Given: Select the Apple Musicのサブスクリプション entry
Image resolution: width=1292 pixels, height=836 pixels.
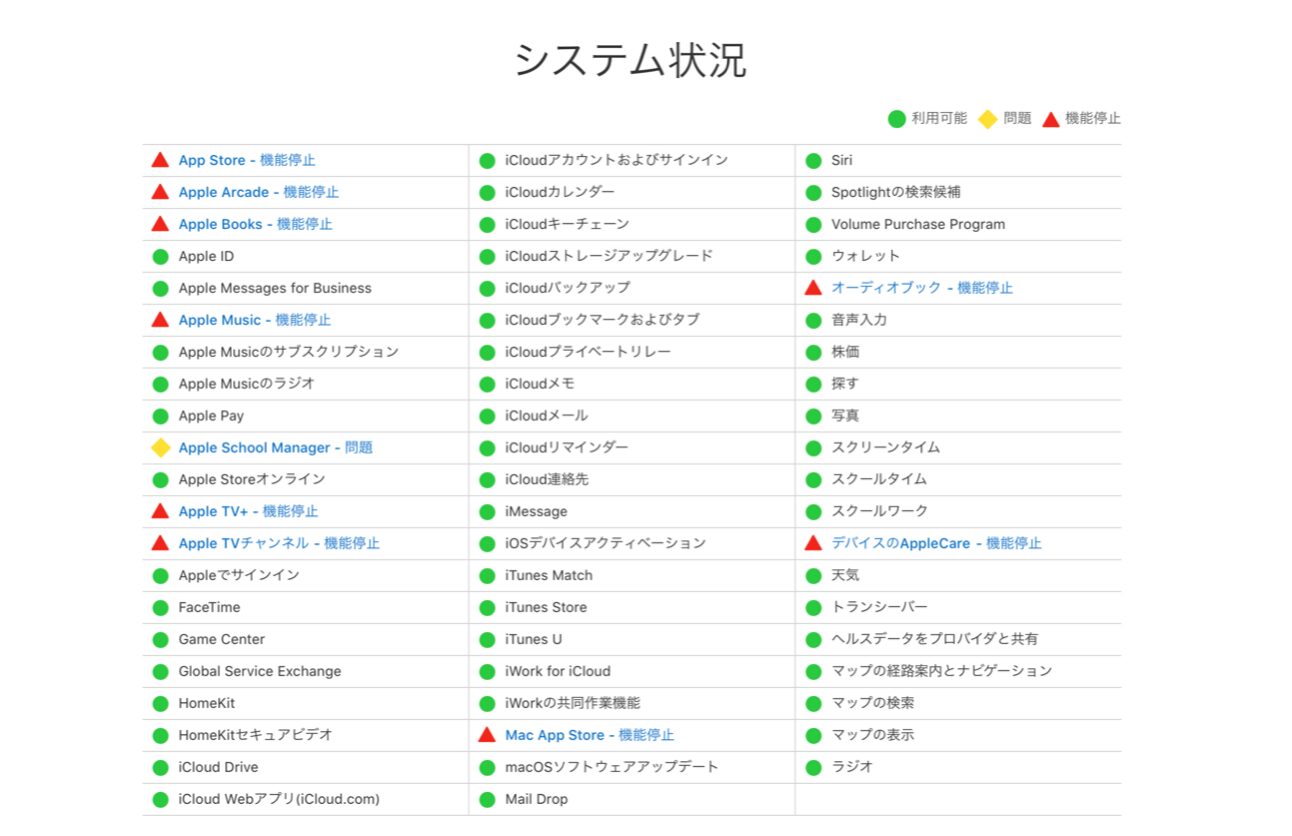Looking at the screenshot, I should coord(289,352).
